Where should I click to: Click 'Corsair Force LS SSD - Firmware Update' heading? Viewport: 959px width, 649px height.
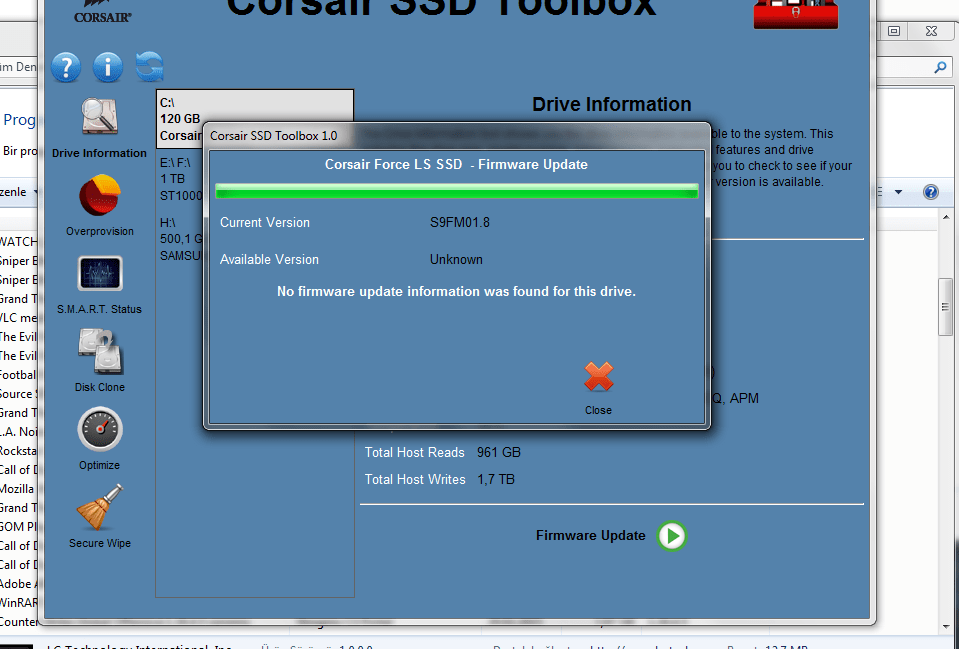(456, 165)
